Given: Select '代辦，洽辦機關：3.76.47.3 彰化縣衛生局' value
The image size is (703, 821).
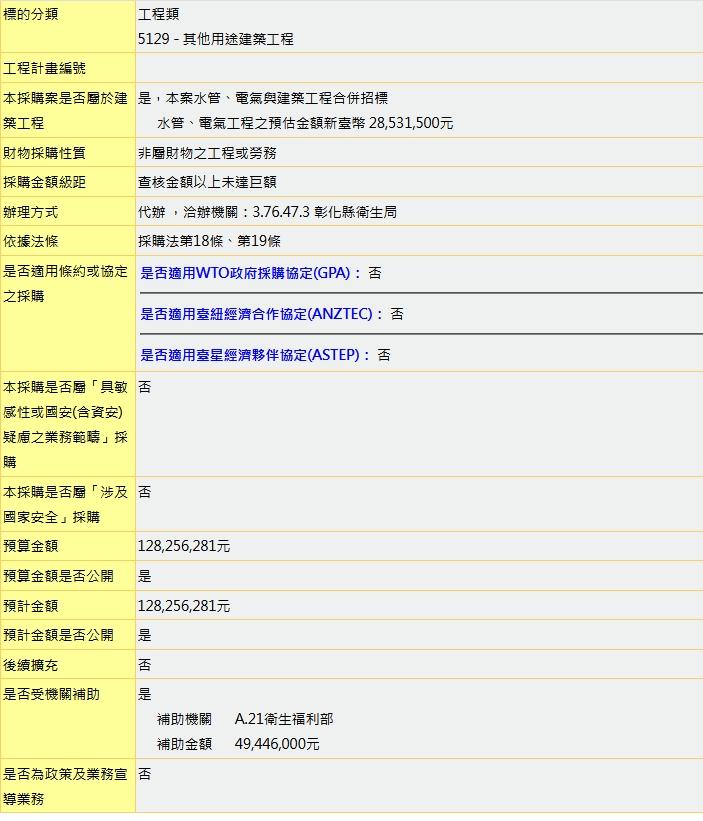Looking at the screenshot, I should point(267,212).
